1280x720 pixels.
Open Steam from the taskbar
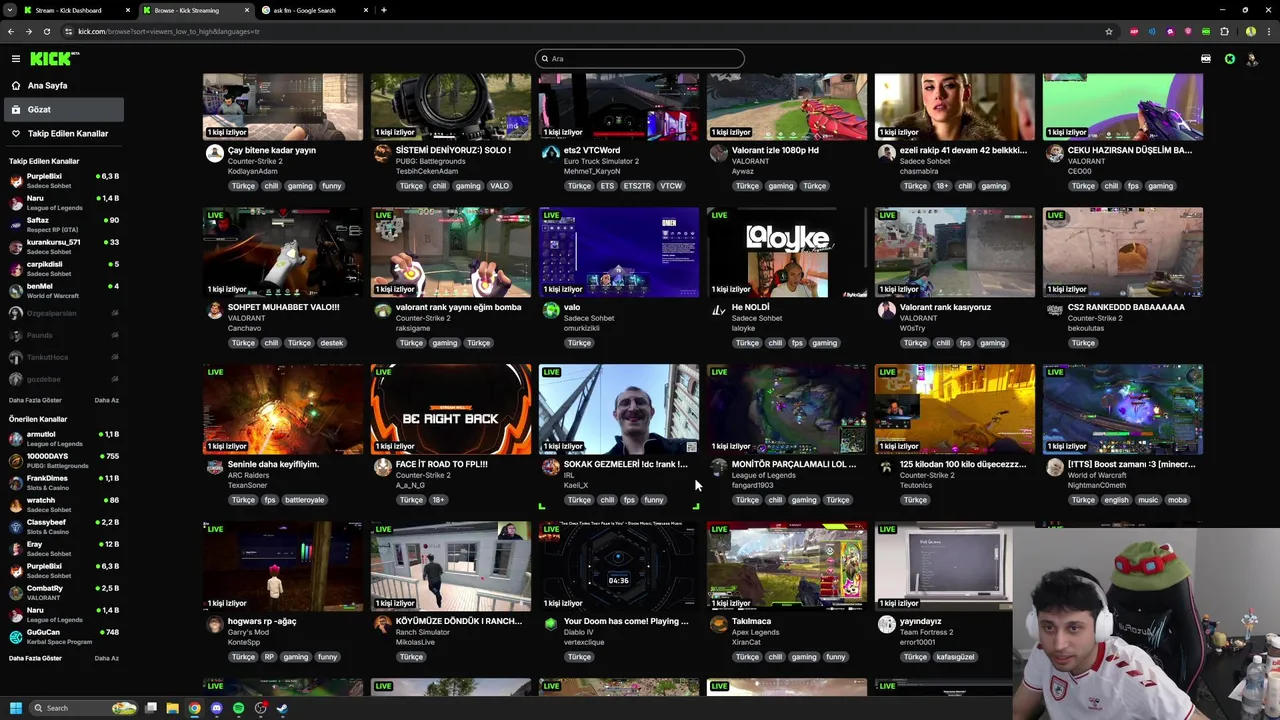[x=282, y=708]
